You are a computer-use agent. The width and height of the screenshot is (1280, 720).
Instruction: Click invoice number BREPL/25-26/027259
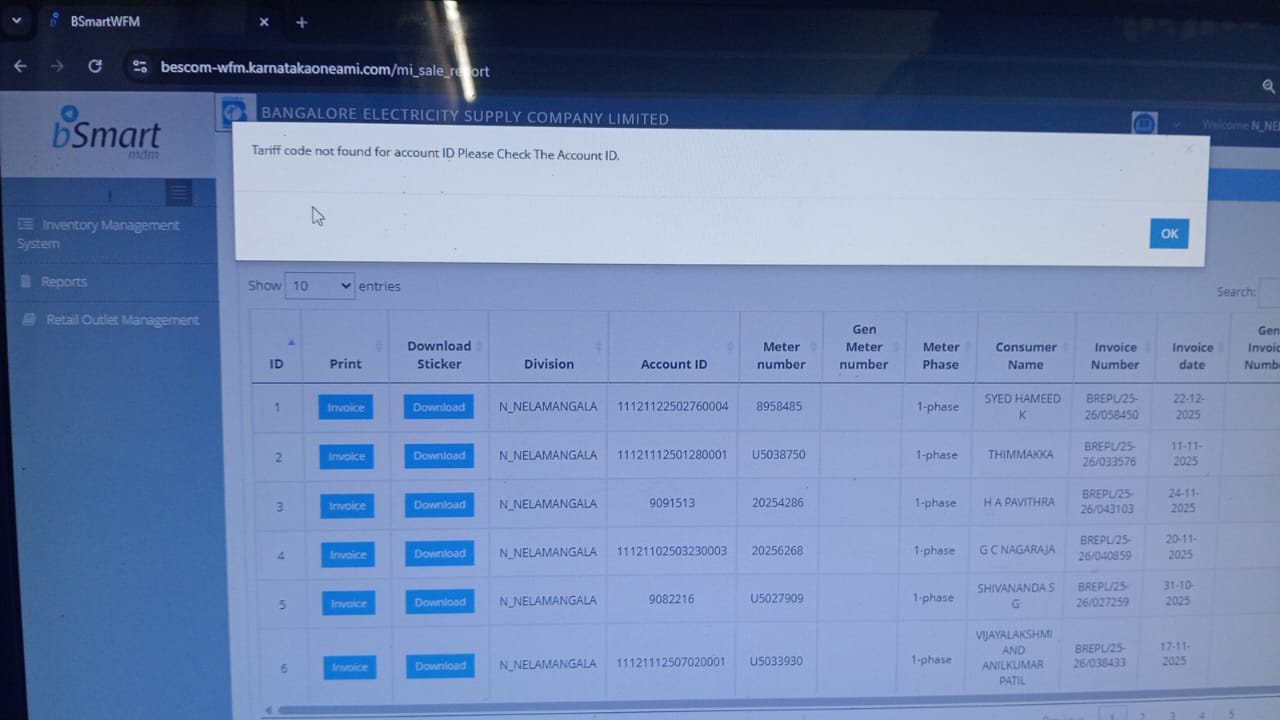tap(1103, 594)
